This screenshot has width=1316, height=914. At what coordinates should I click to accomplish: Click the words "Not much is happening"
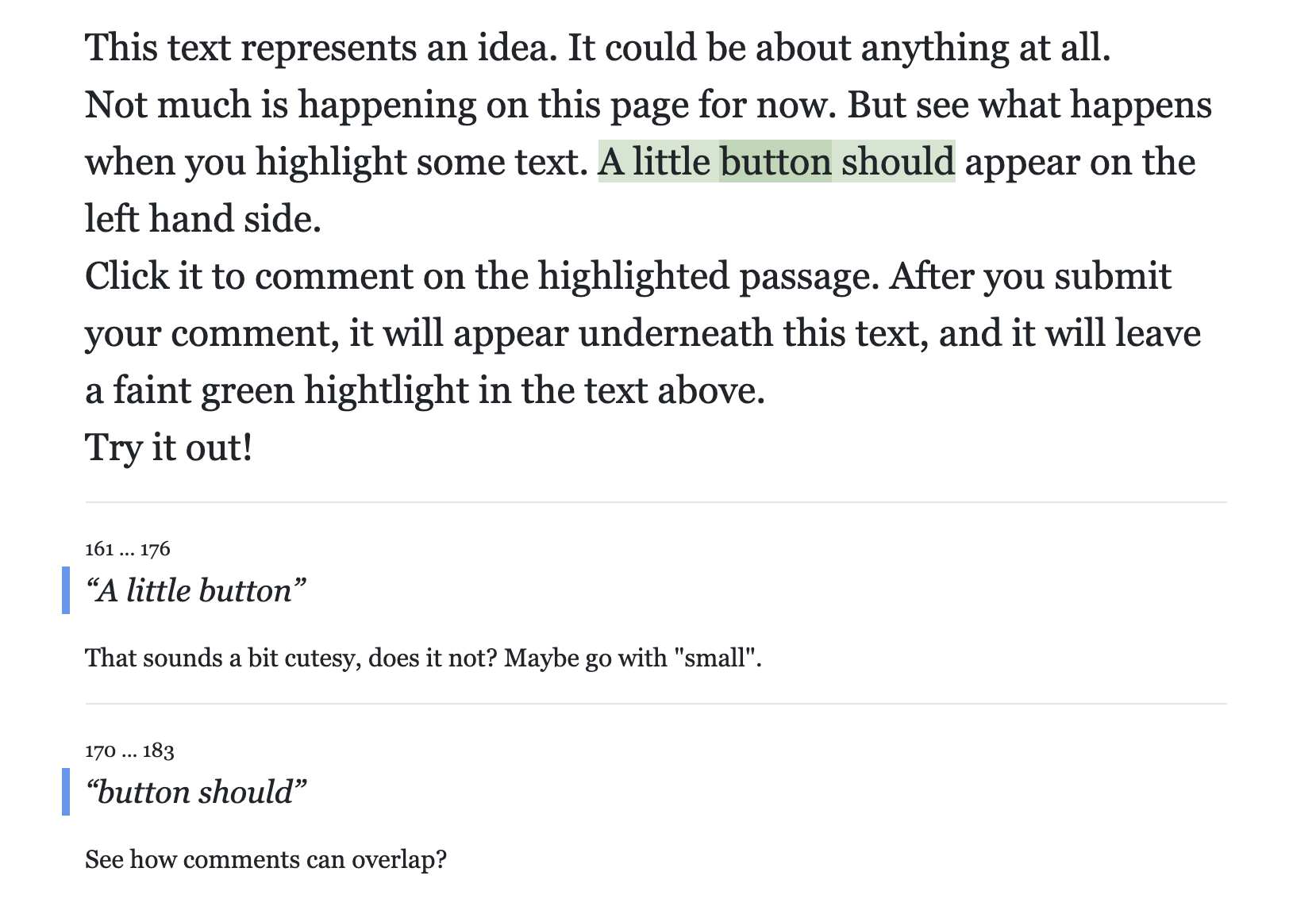pos(282,105)
